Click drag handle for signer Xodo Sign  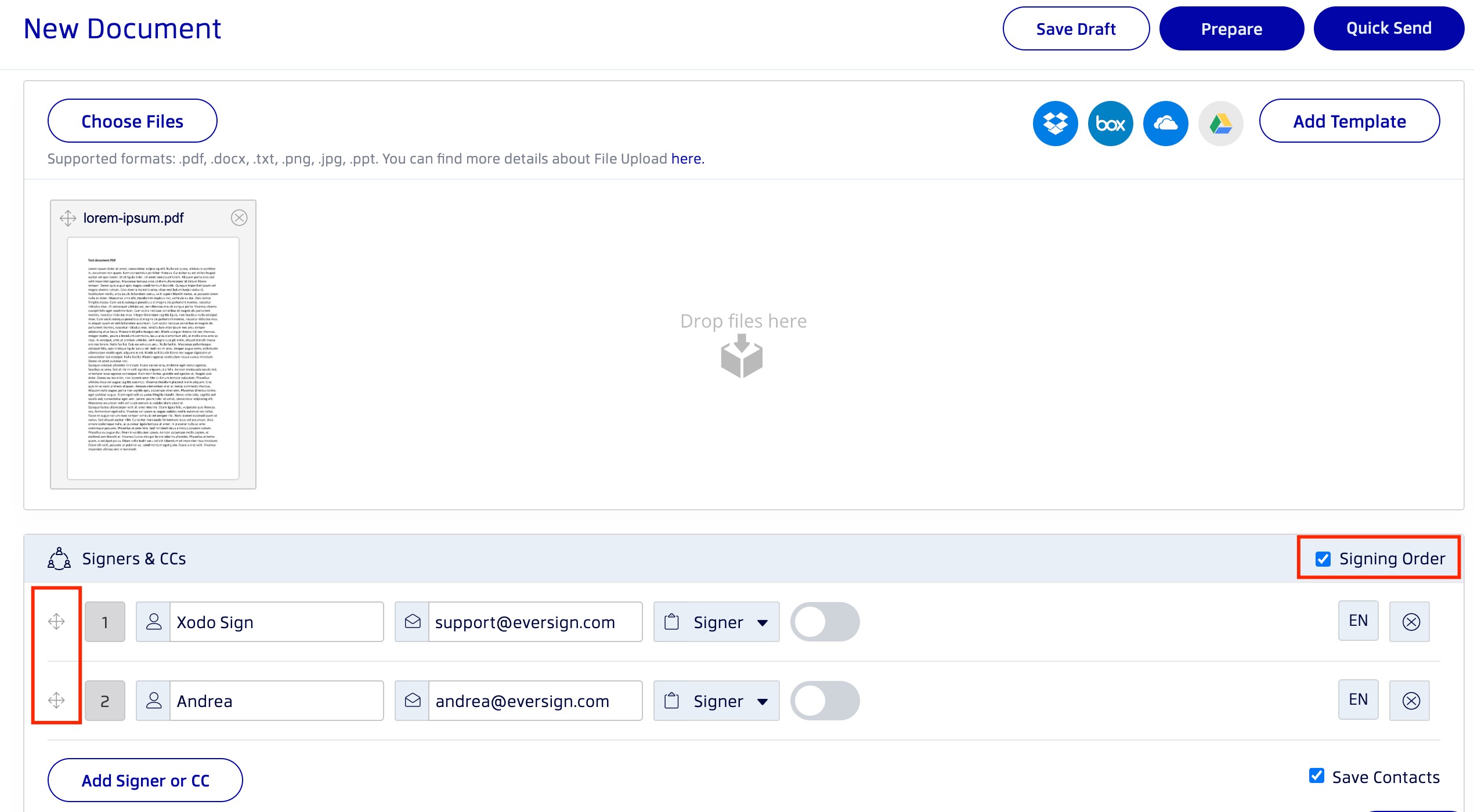coord(56,621)
